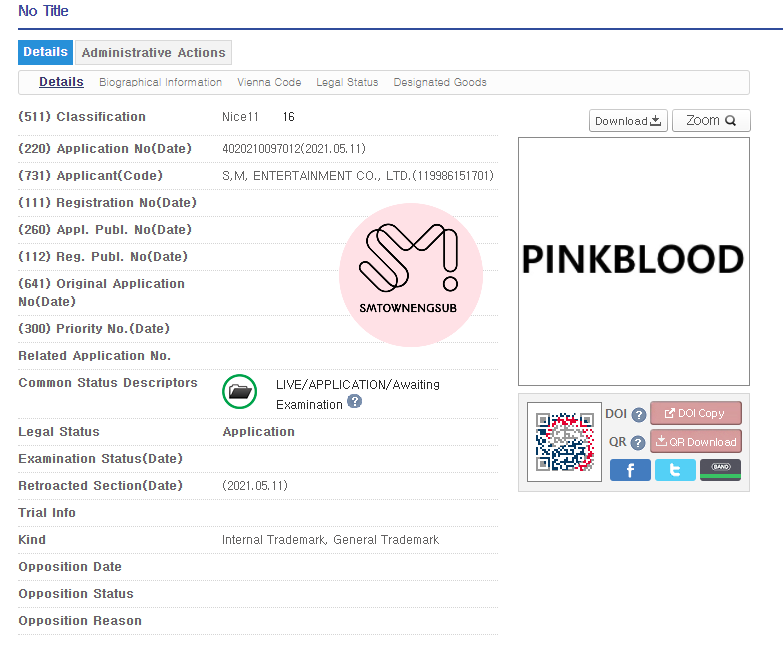Click the No Title heading
783x647 pixels.
(43, 11)
